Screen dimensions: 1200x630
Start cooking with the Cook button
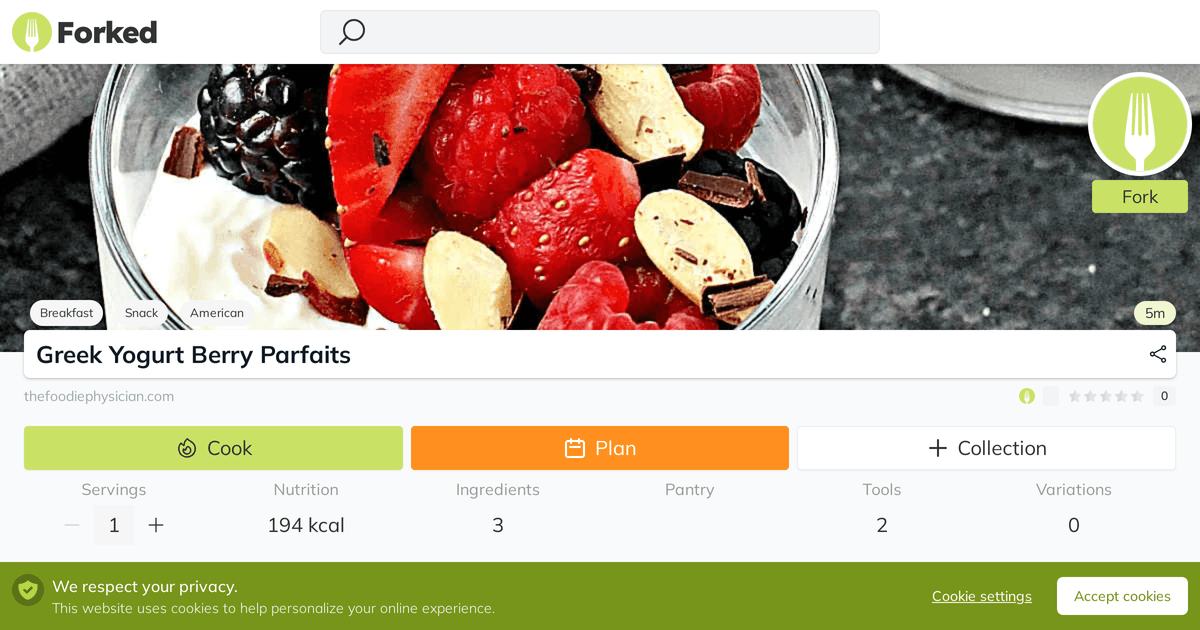(x=213, y=448)
